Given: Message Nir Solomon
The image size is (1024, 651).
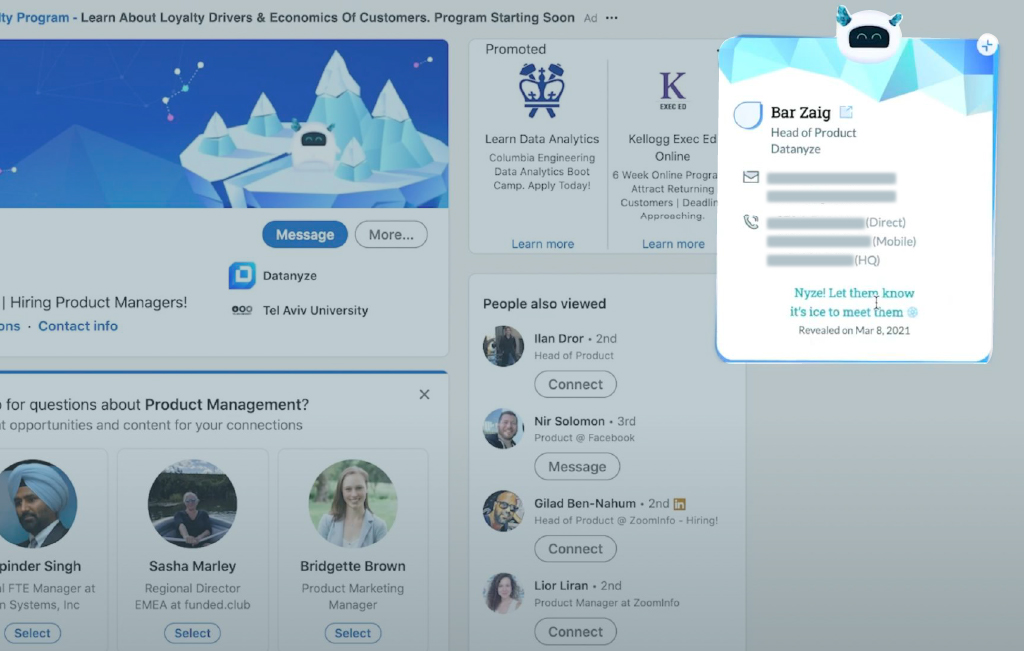Looking at the screenshot, I should tap(577, 466).
